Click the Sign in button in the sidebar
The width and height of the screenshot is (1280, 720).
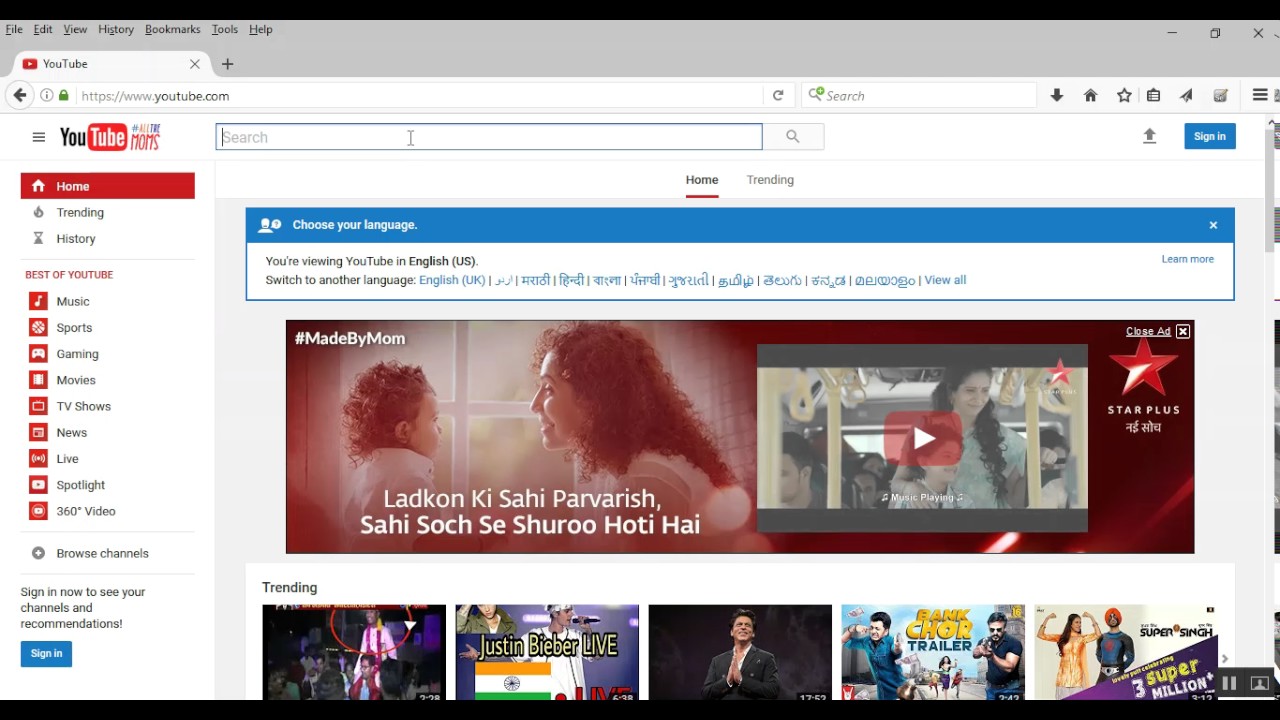(x=46, y=654)
